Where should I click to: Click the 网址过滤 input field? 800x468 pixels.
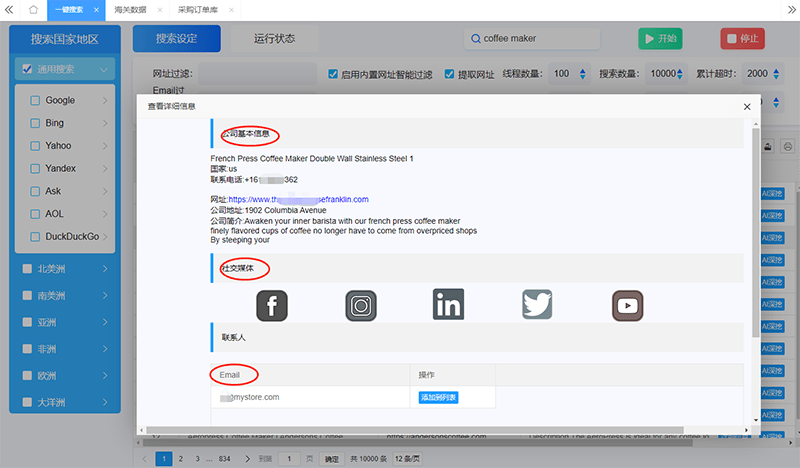pos(258,74)
